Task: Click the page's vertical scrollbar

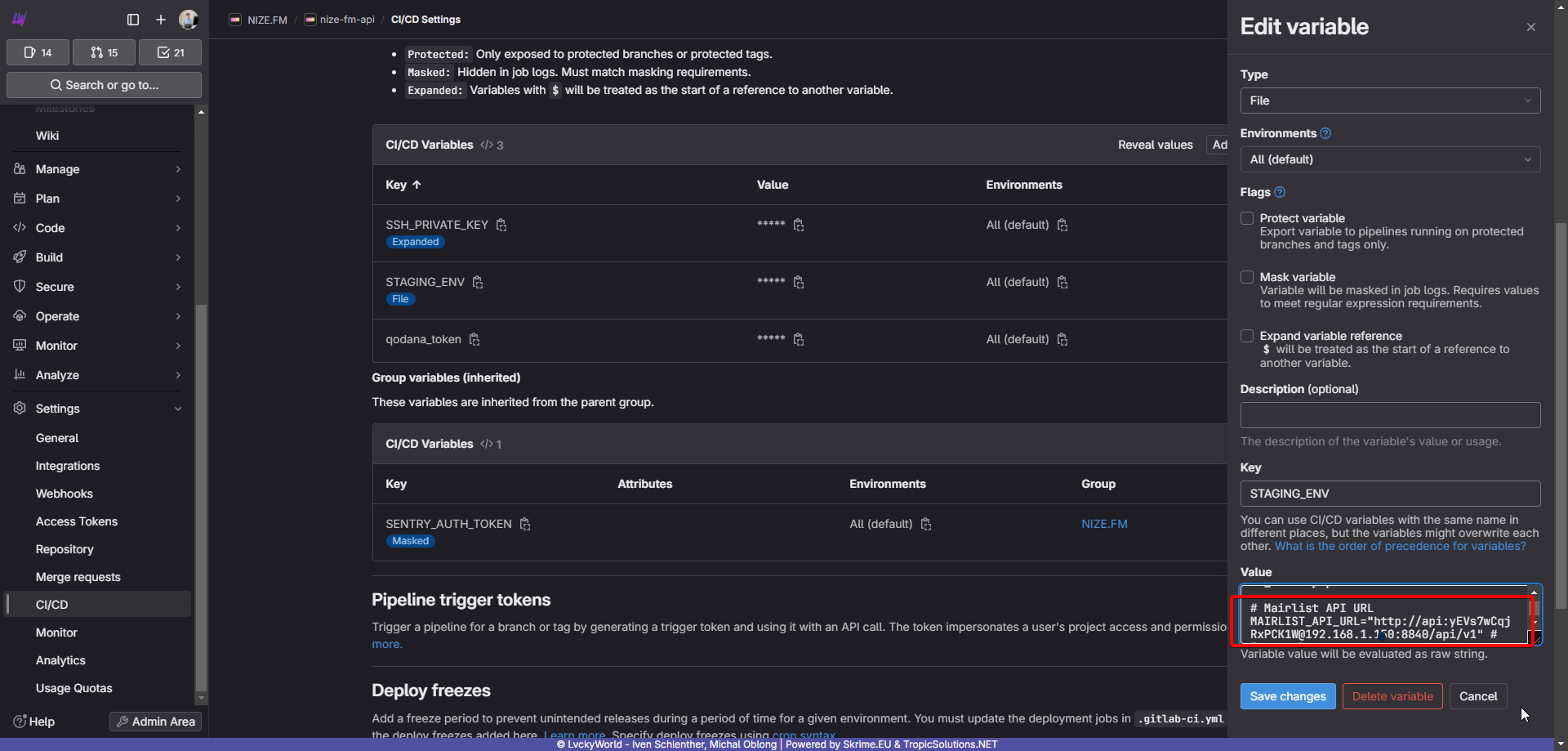Action: point(1561,409)
